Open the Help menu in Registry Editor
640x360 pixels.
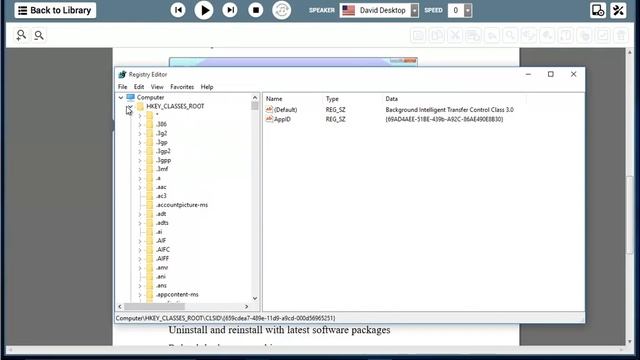207,87
